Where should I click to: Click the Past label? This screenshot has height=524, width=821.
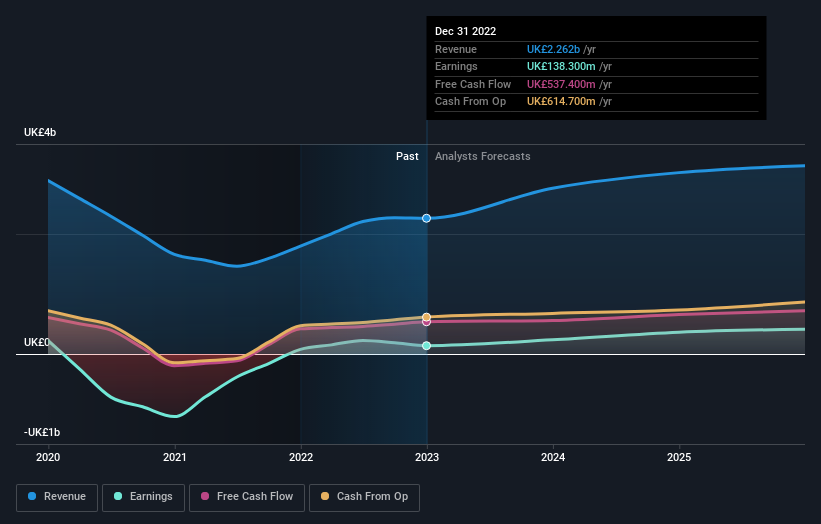tap(407, 156)
